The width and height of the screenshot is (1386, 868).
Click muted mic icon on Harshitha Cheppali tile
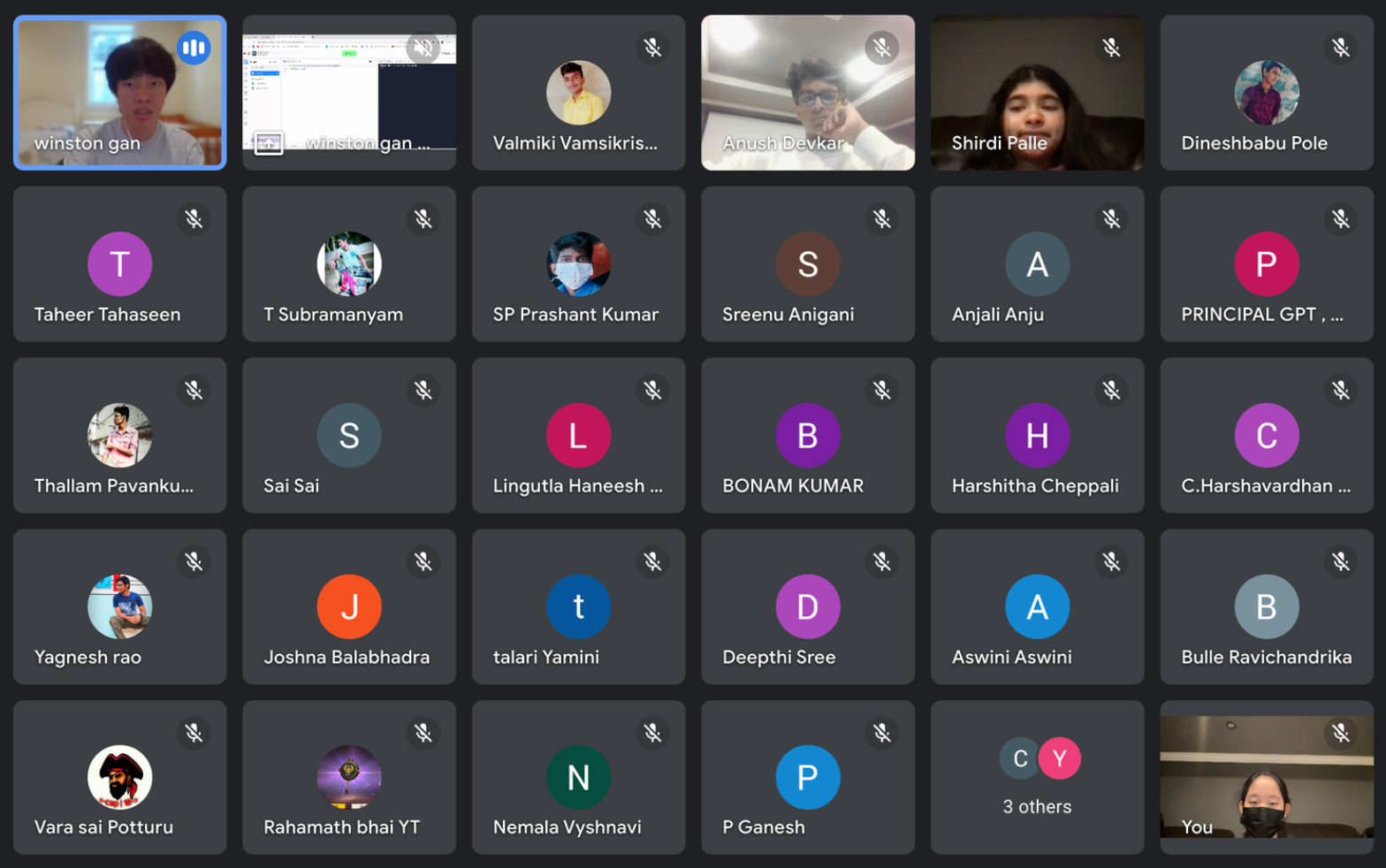1111,391
